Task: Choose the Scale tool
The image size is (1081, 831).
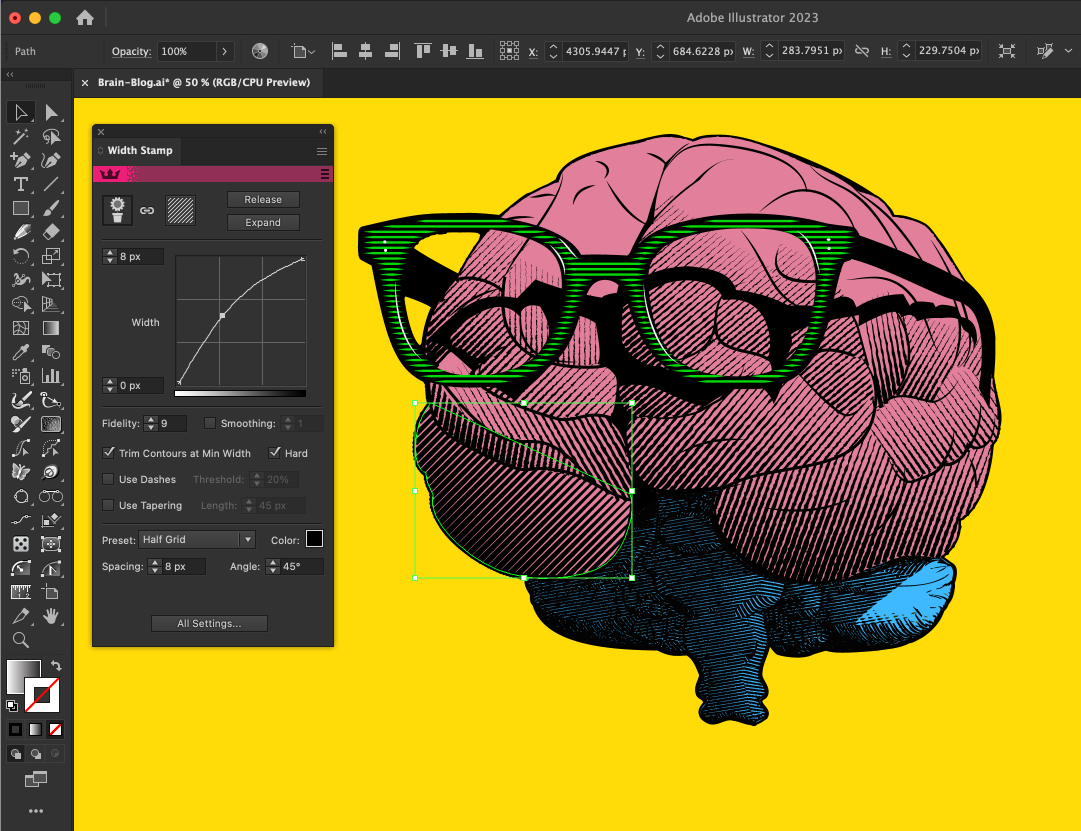Action: pos(51,256)
